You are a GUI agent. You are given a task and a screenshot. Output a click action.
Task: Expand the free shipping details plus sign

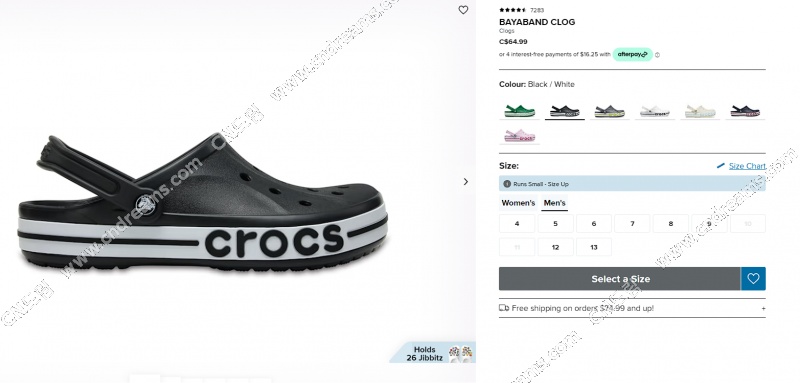763,309
